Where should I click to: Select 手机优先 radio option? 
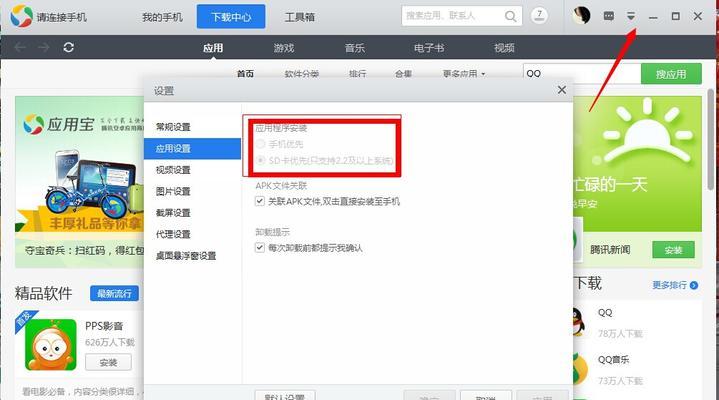point(260,144)
